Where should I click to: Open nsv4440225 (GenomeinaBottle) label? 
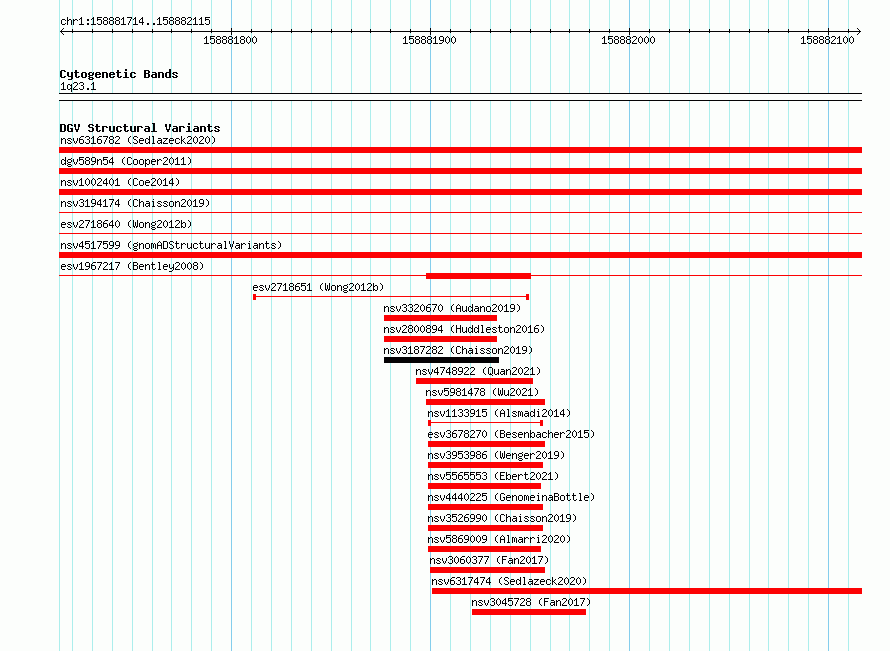coord(511,497)
